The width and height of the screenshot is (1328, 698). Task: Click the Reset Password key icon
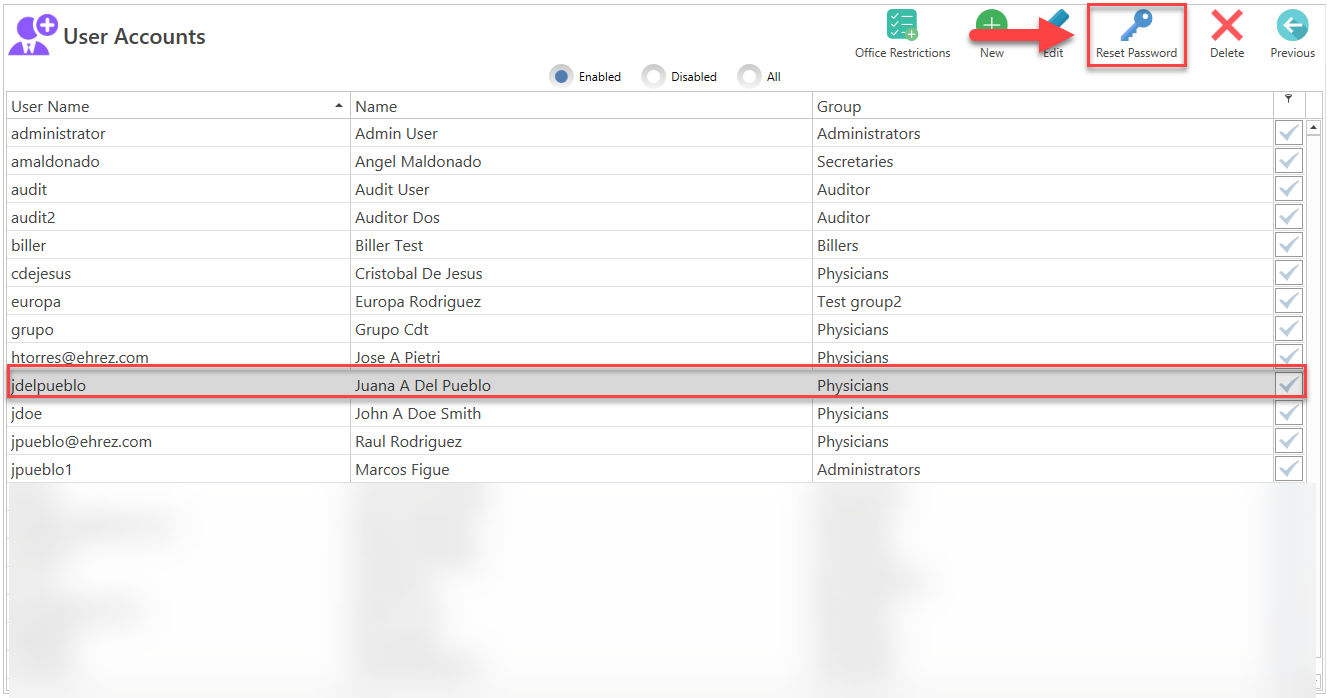(1136, 25)
